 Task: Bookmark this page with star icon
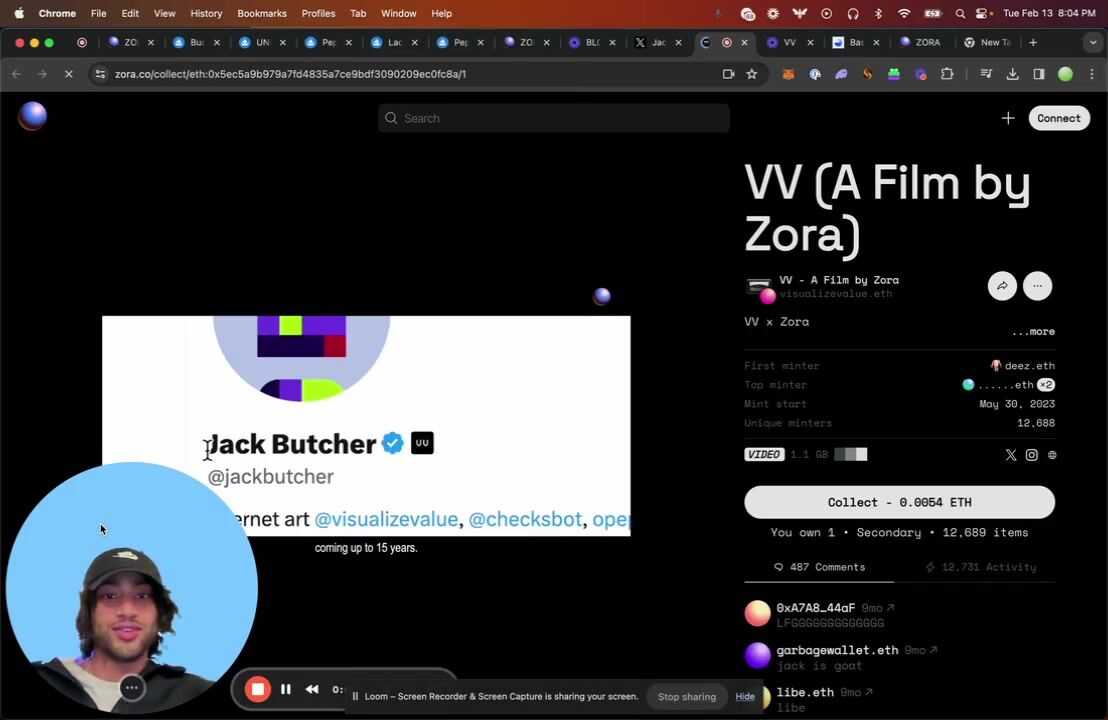(752, 74)
